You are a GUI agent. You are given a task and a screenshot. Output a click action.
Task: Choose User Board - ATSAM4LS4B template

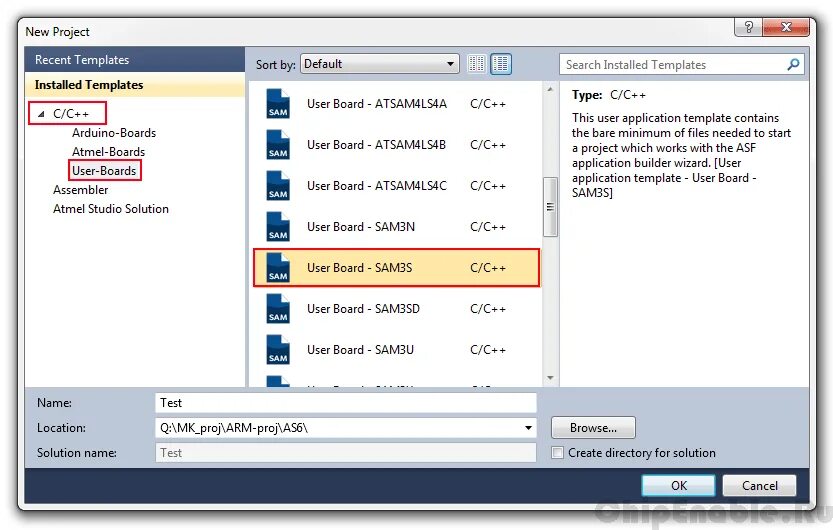[396, 144]
